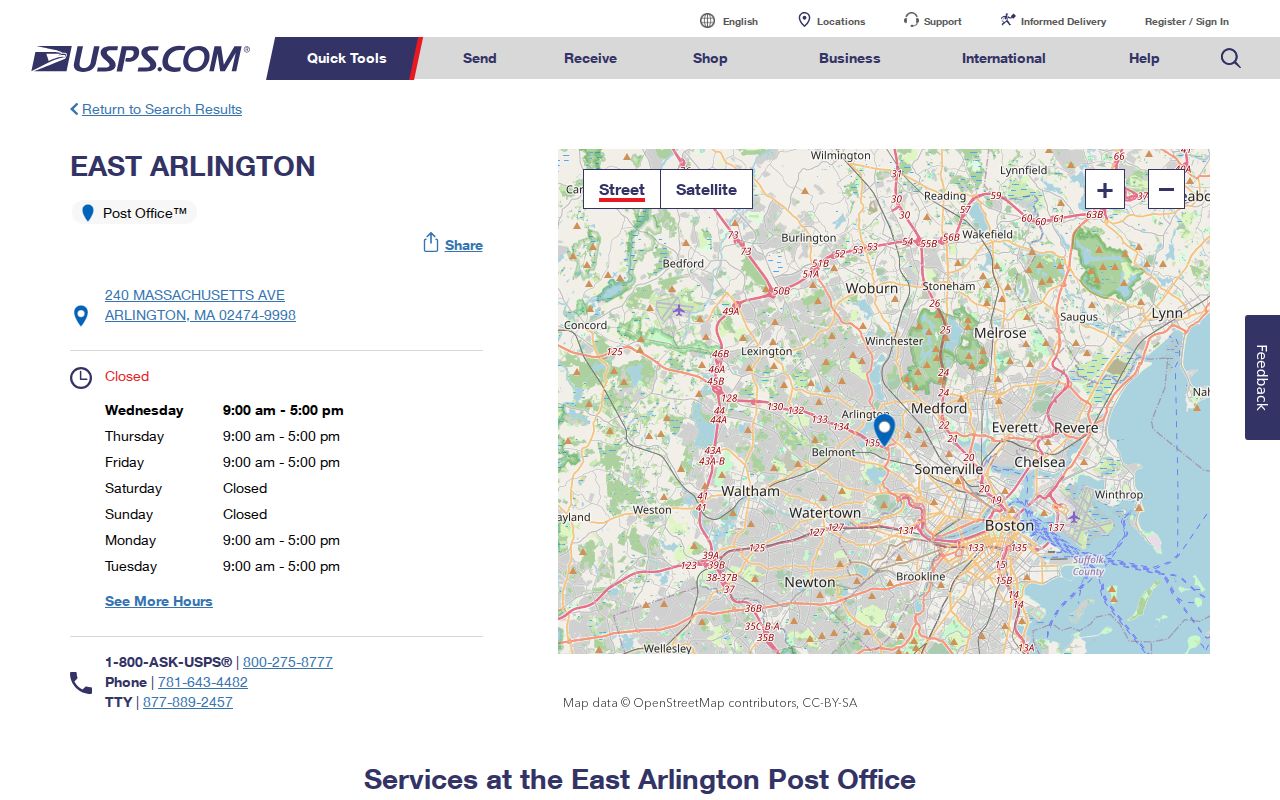Click the USPS.COM eagle logo
The width and height of the screenshot is (1280, 800).
click(140, 59)
